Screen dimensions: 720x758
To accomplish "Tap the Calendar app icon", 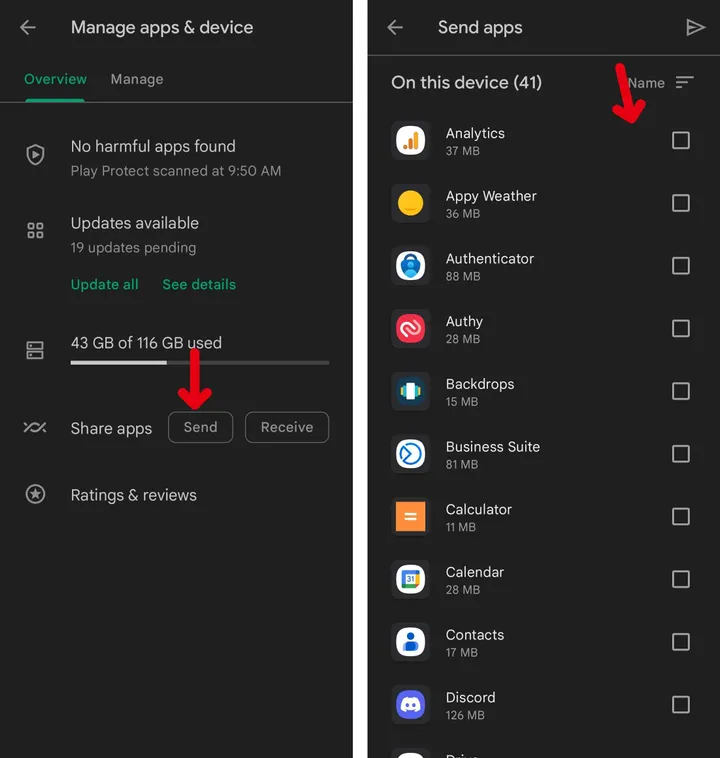I will (x=411, y=579).
